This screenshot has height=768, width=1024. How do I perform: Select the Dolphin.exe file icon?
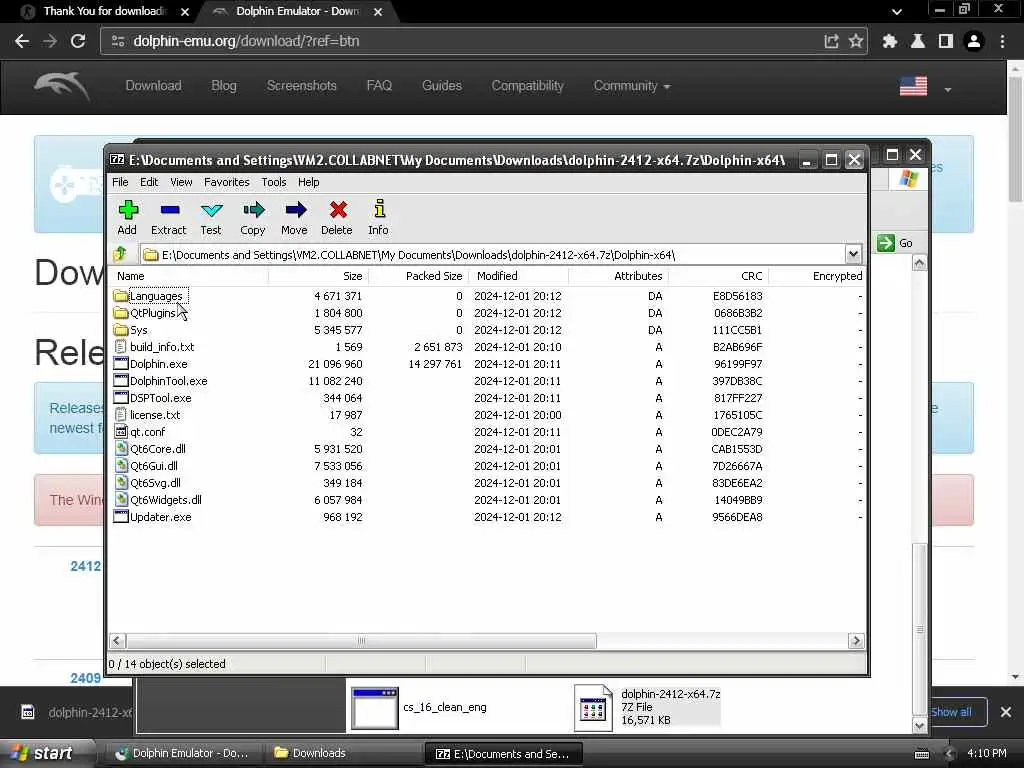click(x=121, y=364)
